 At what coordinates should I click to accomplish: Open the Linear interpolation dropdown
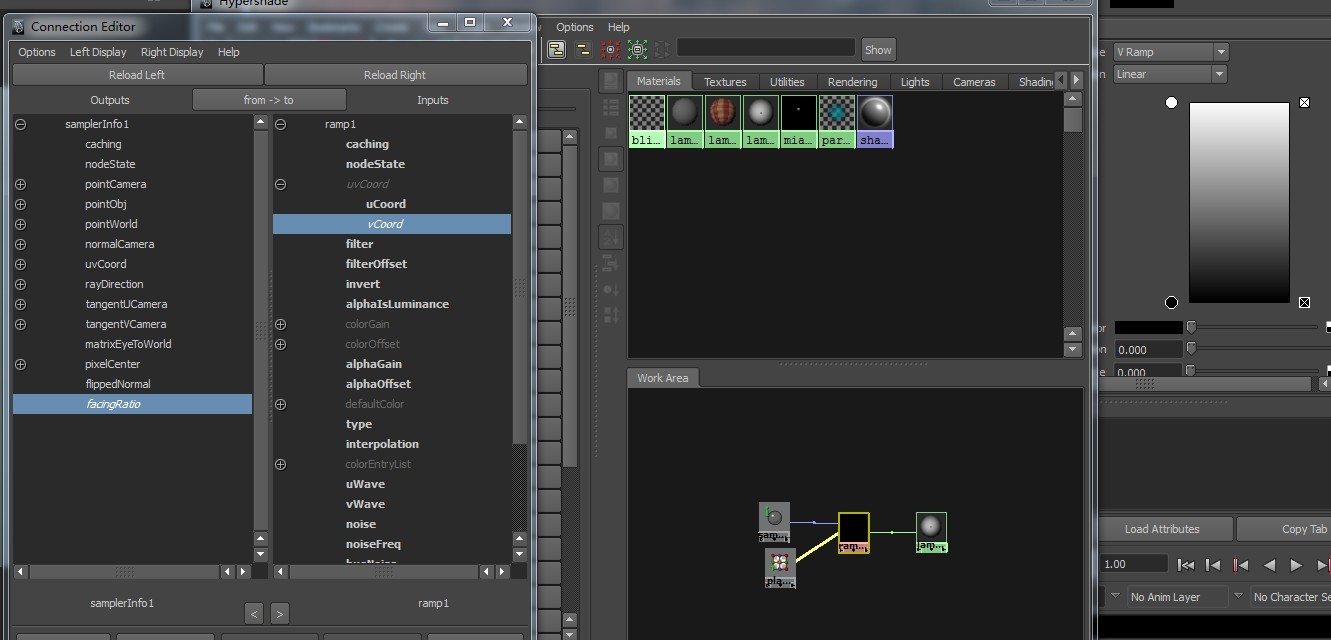point(1170,74)
